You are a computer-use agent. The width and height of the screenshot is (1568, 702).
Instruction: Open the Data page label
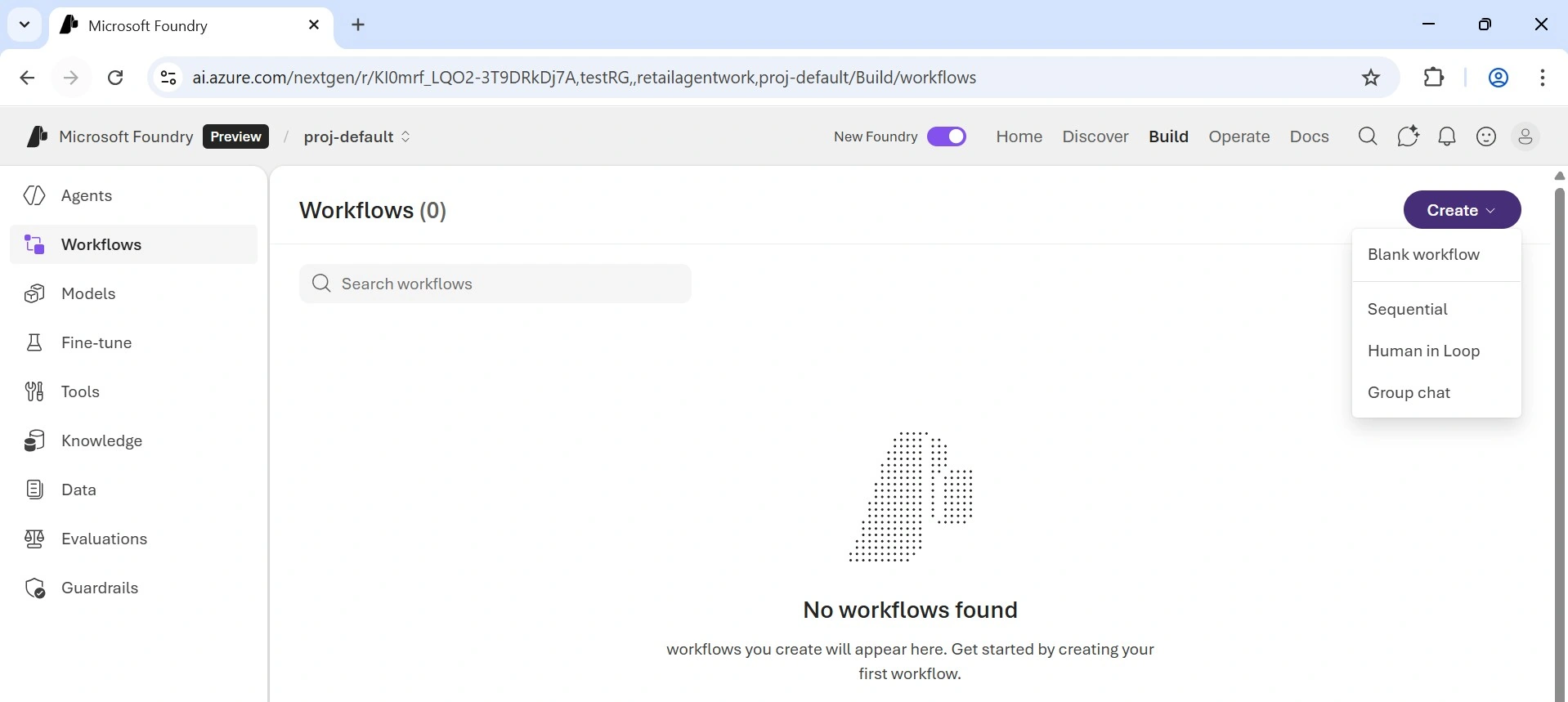tap(78, 490)
